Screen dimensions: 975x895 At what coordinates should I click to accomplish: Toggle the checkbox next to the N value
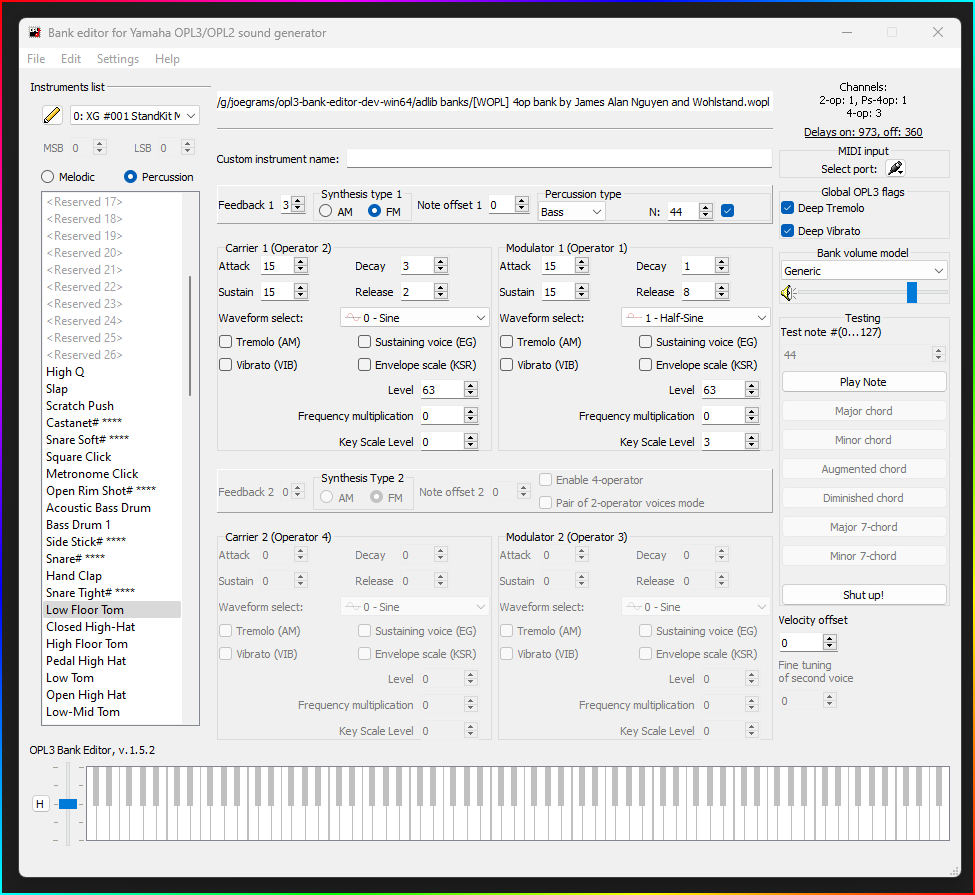pyautogui.click(x=728, y=211)
